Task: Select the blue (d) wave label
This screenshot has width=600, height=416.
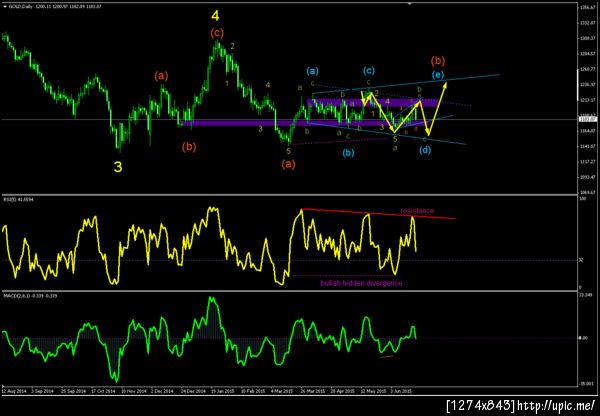Action: (425, 150)
